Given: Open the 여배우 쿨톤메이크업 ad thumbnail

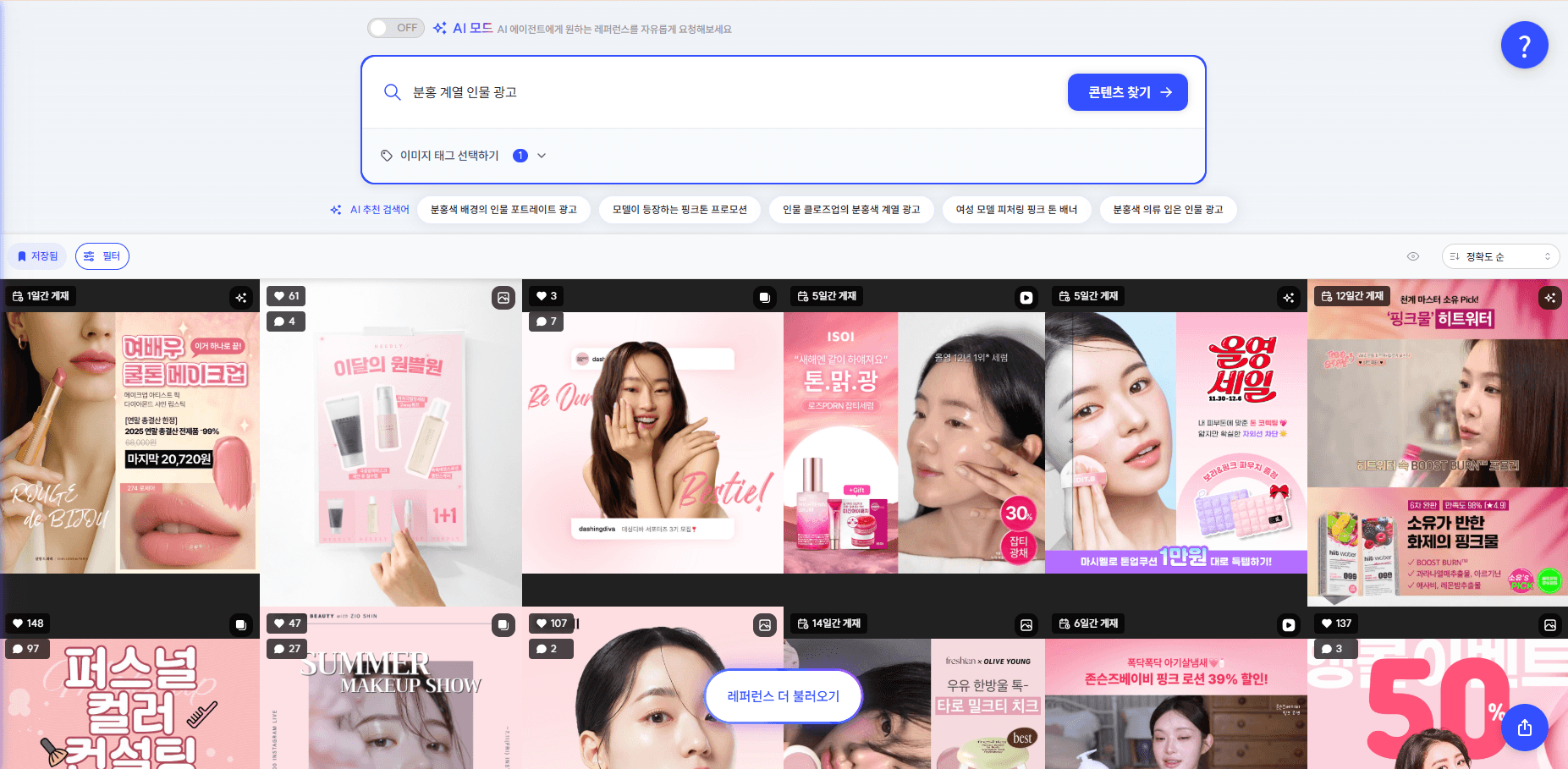Looking at the screenshot, I should click(x=129, y=442).
